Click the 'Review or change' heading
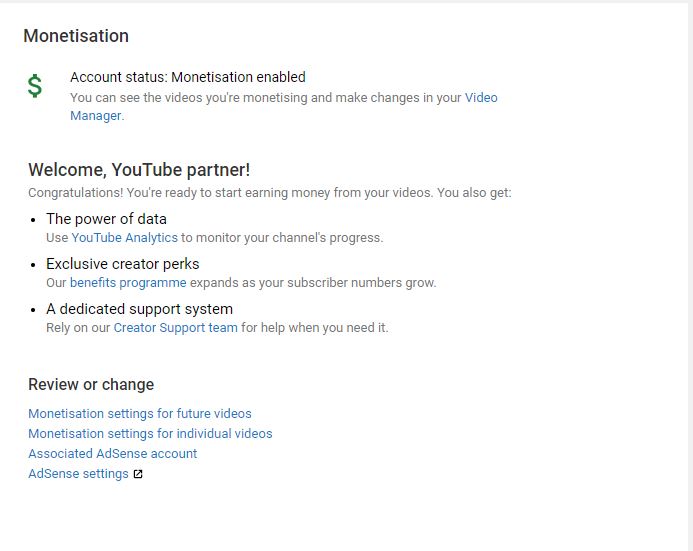The height and width of the screenshot is (551, 693). tap(91, 384)
